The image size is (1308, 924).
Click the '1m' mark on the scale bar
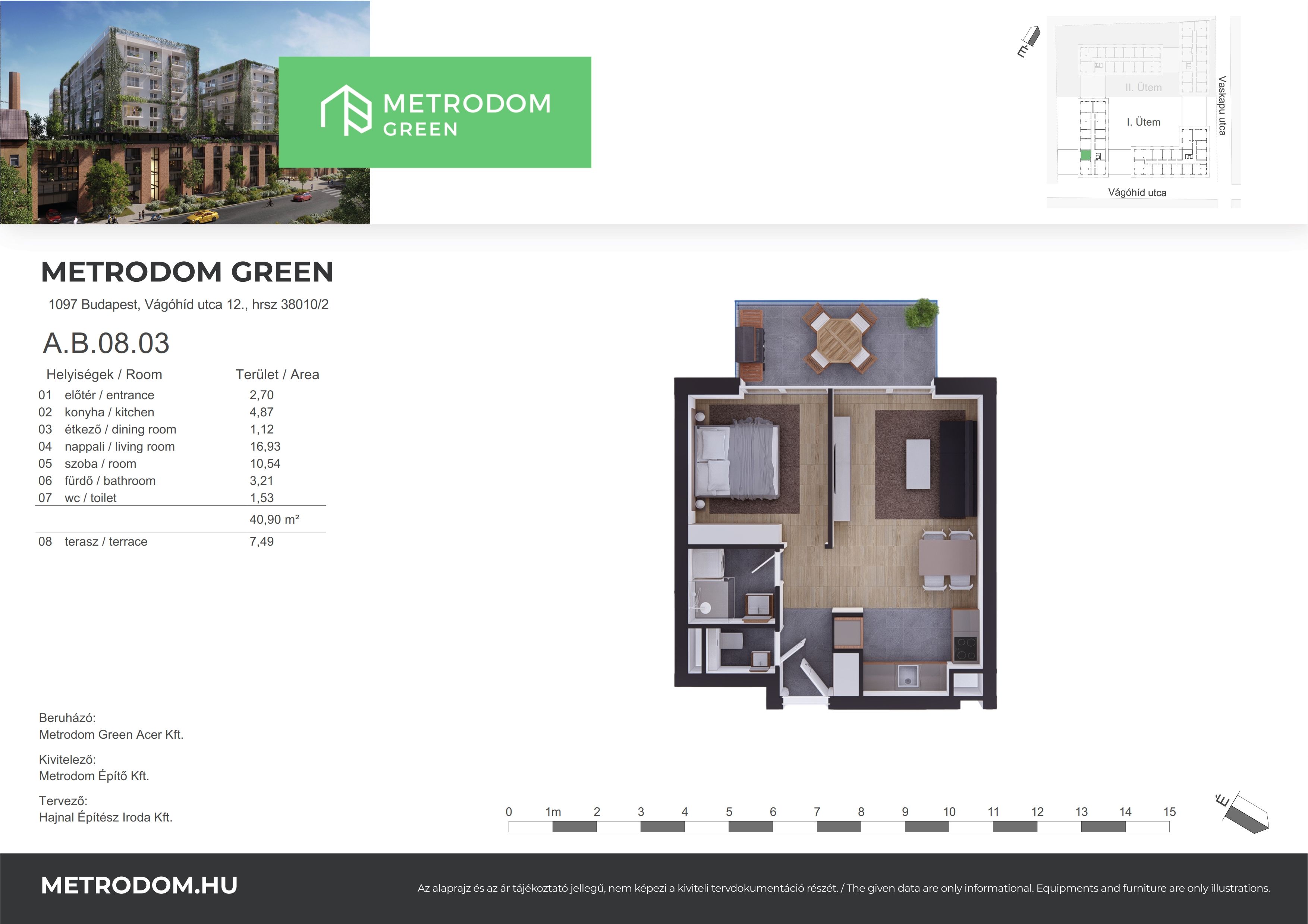click(553, 812)
